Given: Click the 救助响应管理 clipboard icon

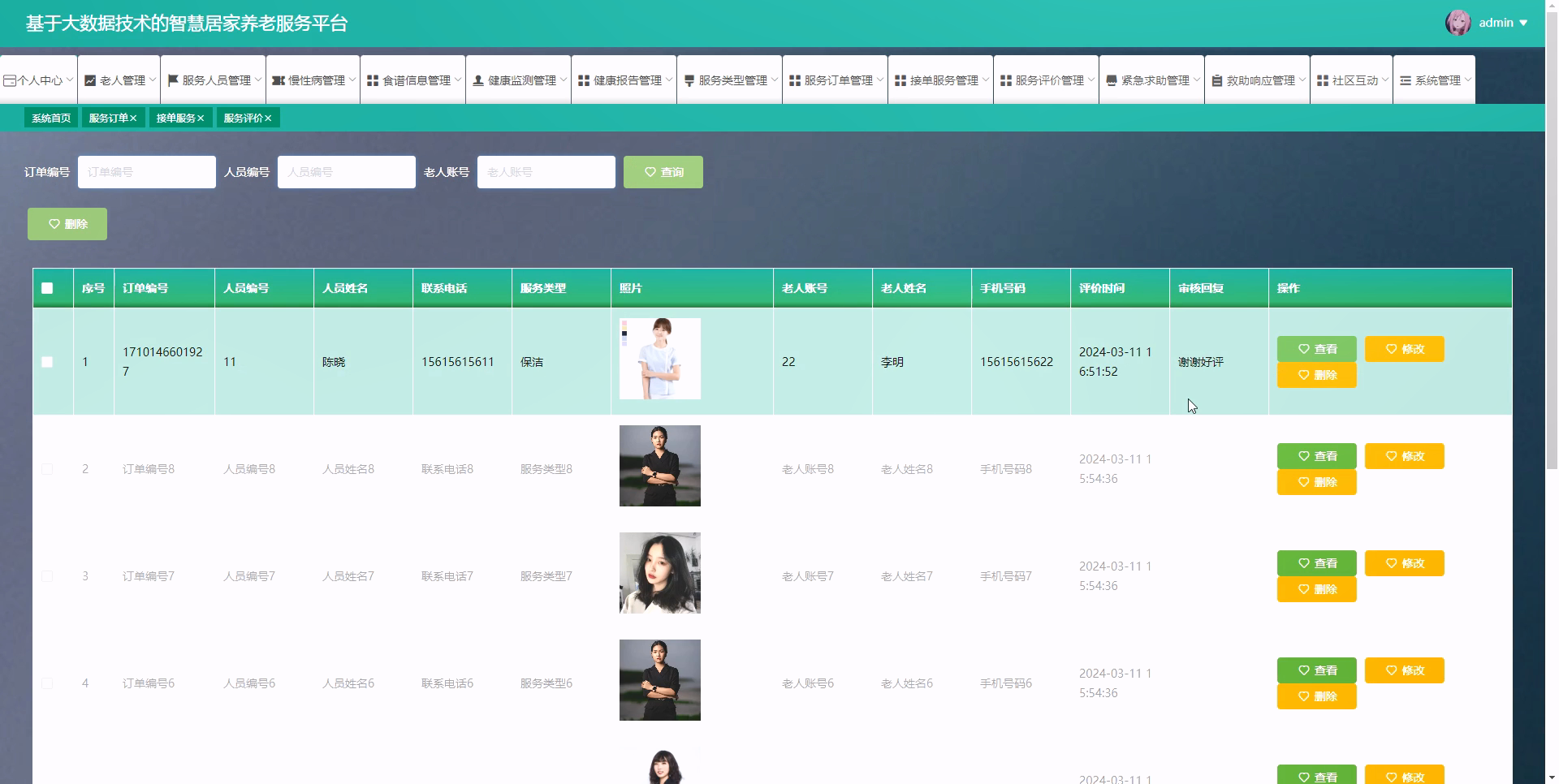Looking at the screenshot, I should [x=1217, y=80].
